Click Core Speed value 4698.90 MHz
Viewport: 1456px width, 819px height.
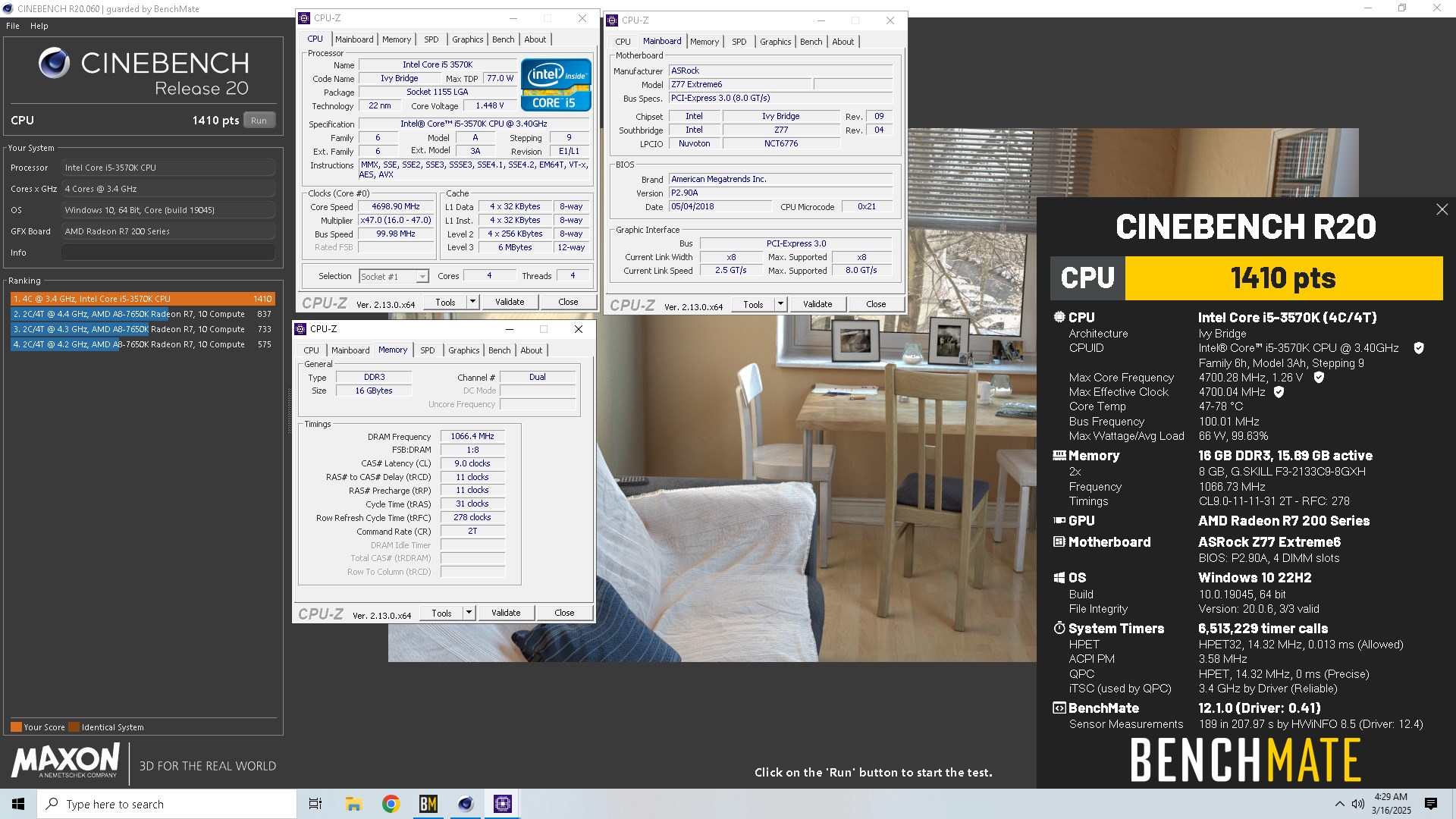coord(396,206)
